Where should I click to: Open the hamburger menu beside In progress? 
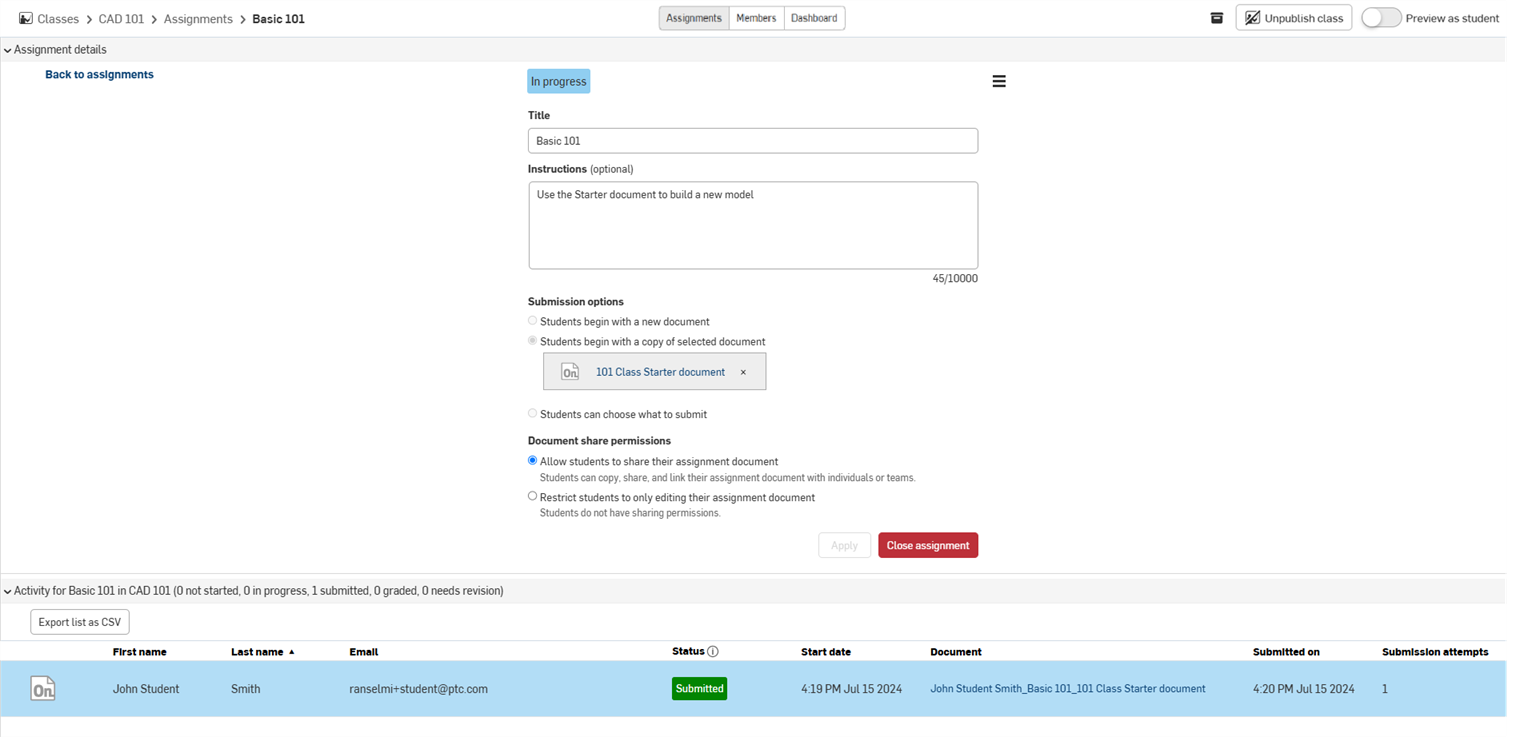[x=998, y=82]
